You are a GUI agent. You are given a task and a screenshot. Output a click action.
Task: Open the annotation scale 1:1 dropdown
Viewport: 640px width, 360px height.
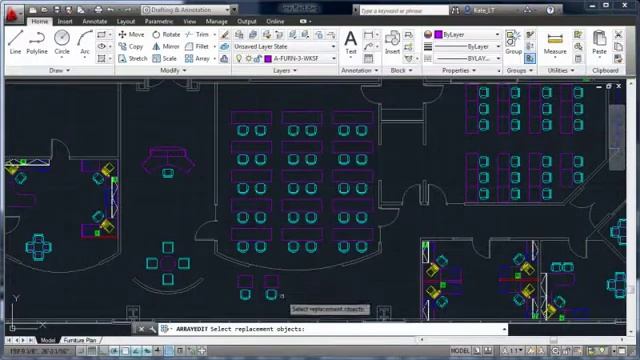tap(513, 351)
